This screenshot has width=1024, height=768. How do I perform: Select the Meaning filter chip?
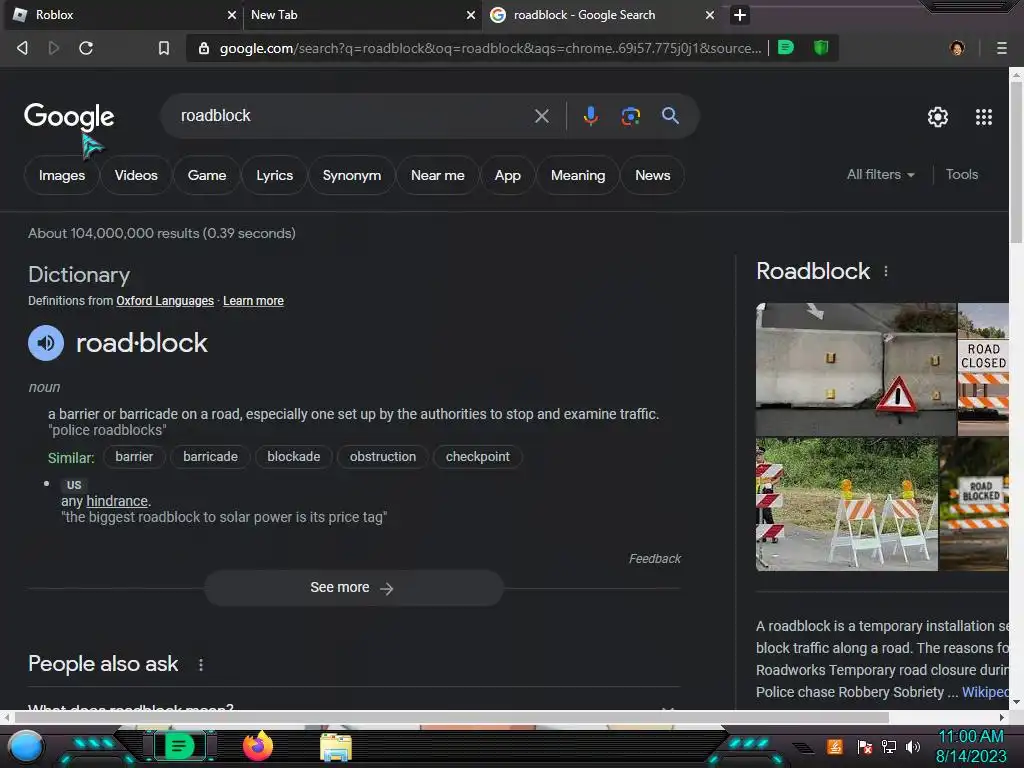pos(577,175)
